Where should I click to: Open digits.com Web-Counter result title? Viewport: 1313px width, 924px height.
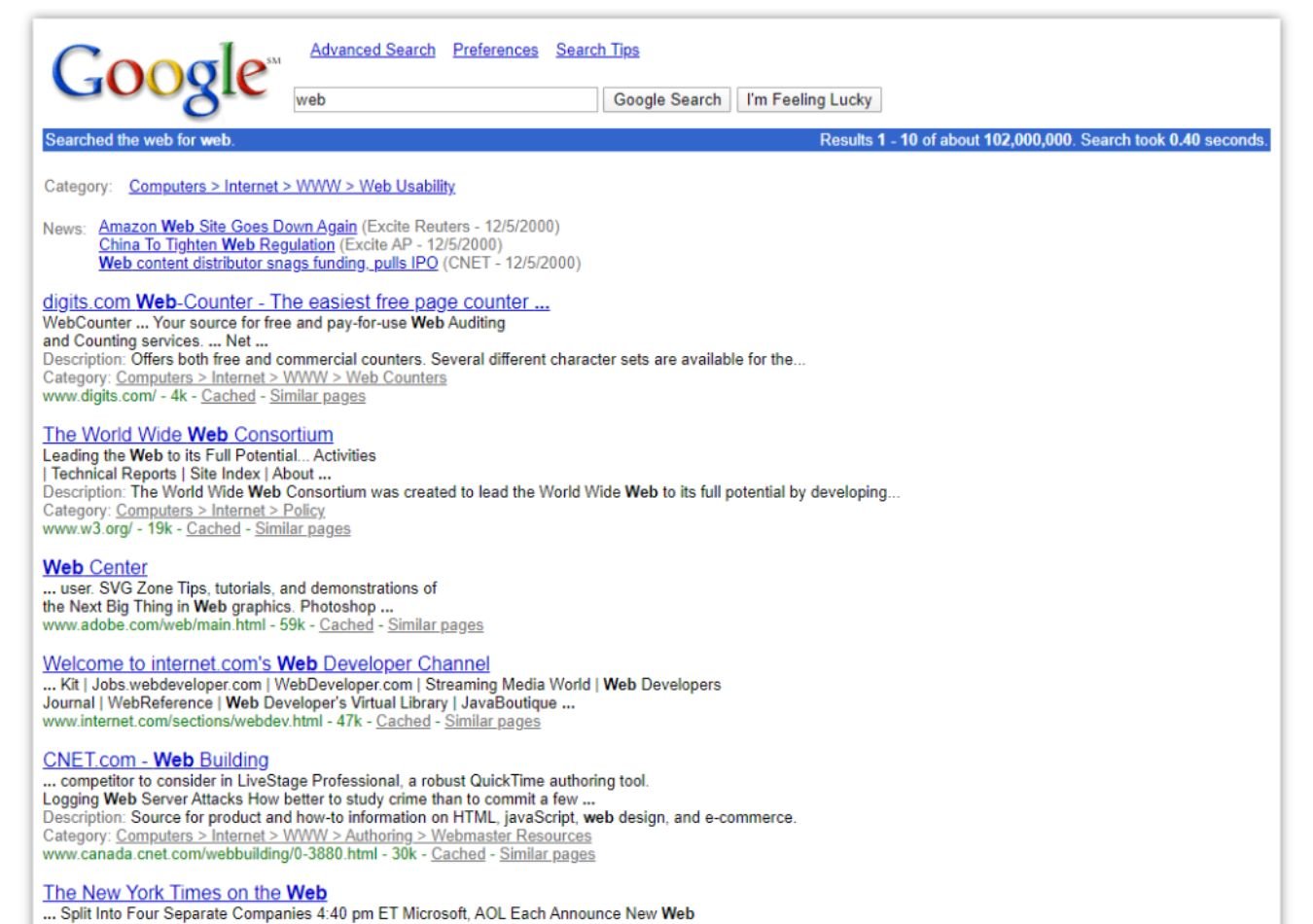(296, 302)
